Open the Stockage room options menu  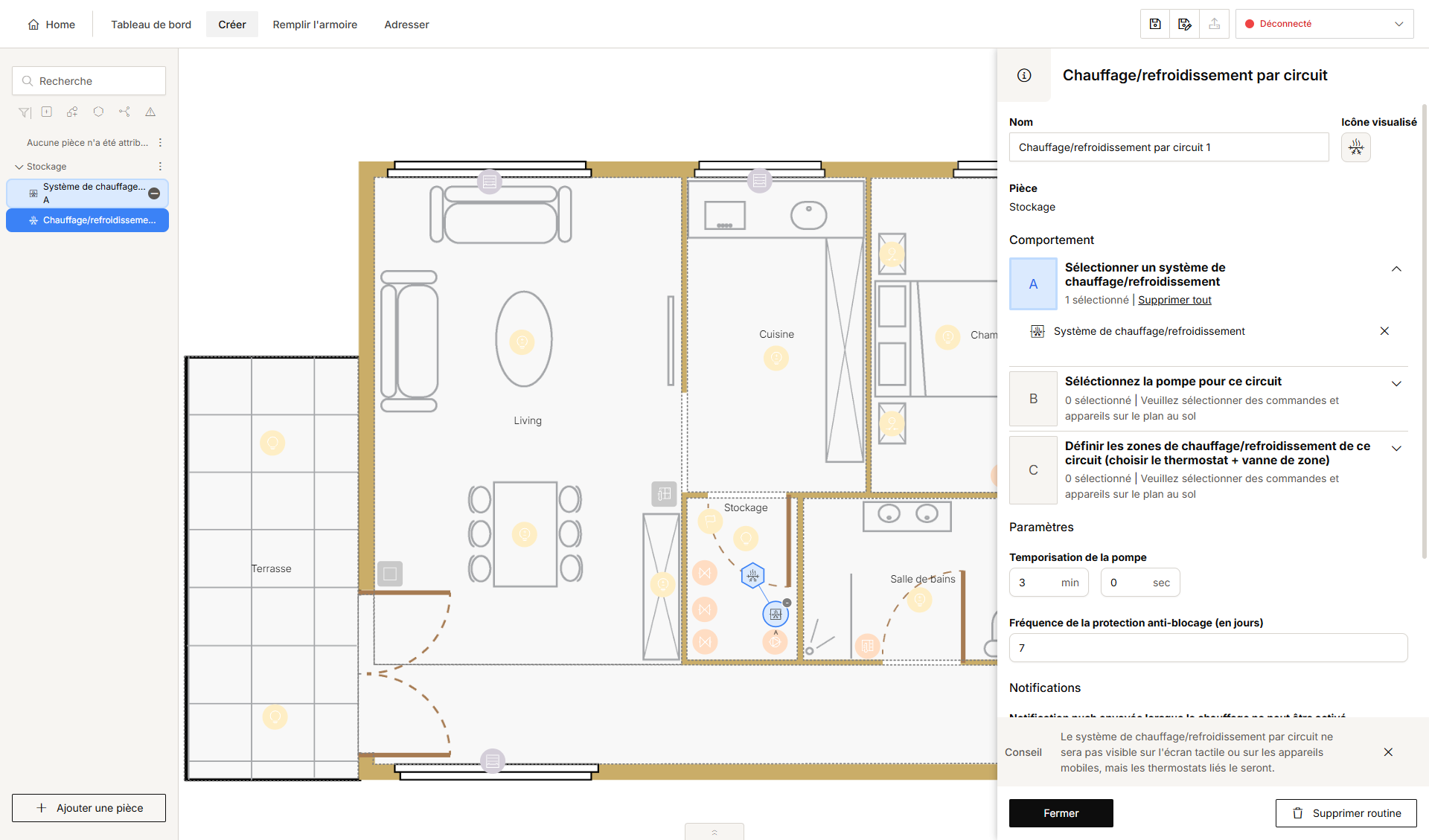(x=160, y=167)
